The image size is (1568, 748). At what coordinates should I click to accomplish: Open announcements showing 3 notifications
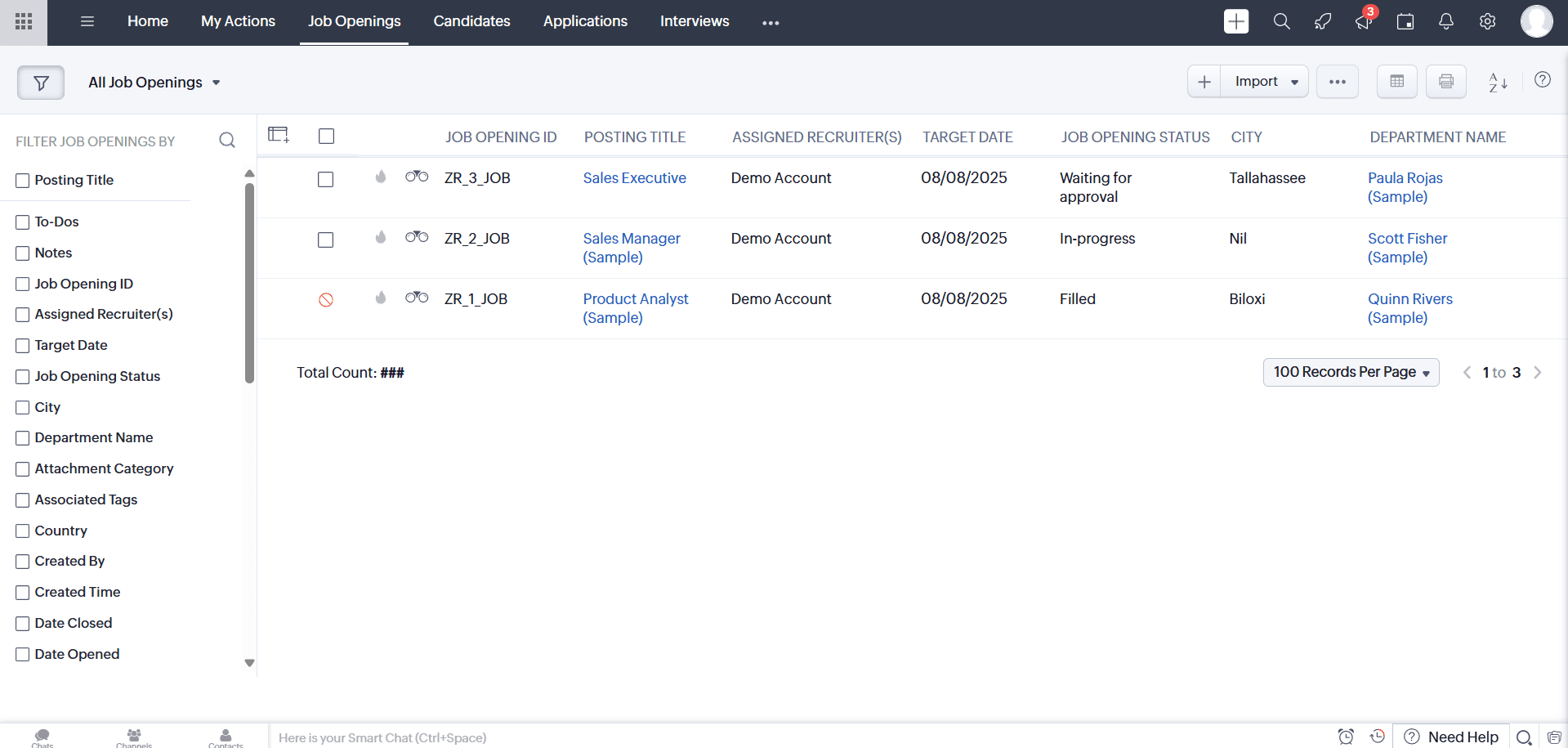pyautogui.click(x=1363, y=23)
